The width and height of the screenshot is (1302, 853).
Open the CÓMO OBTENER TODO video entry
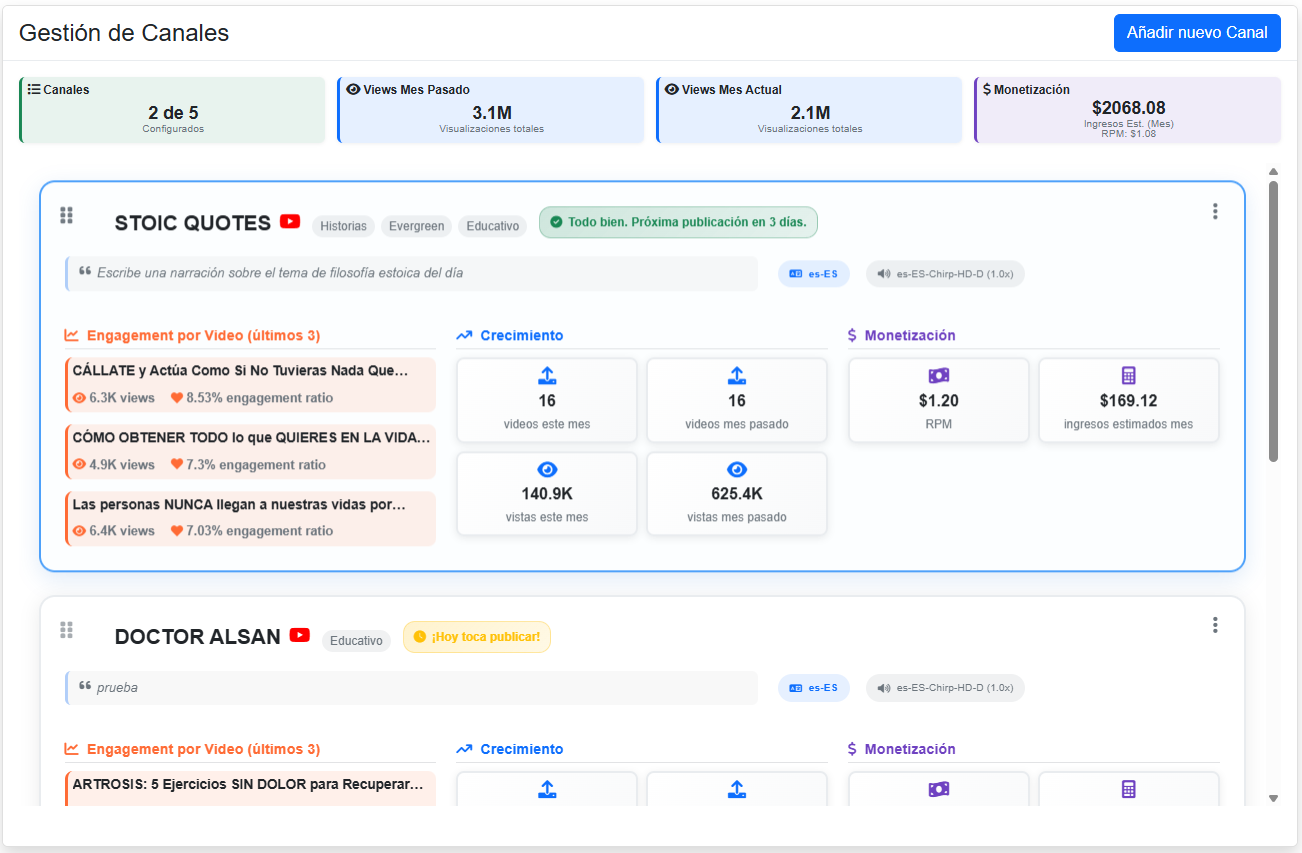point(250,451)
